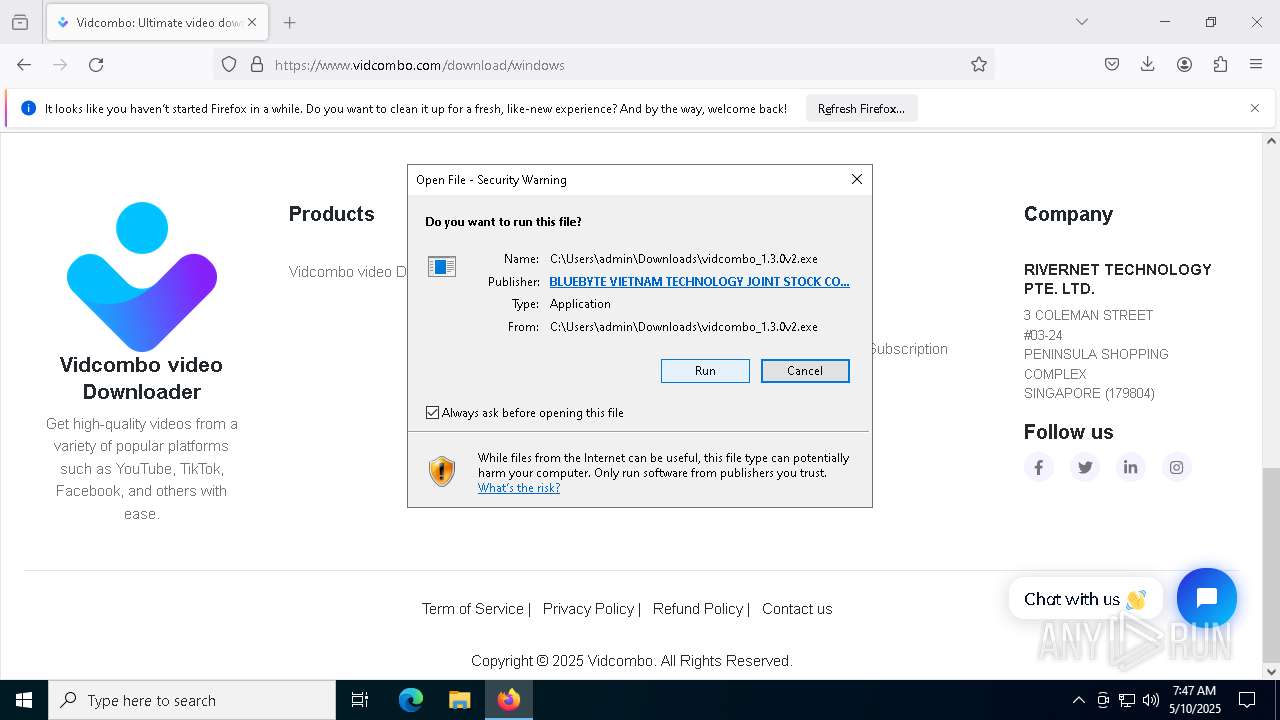The height and width of the screenshot is (720, 1280).
Task: Open Contact us link
Action: coord(797,609)
